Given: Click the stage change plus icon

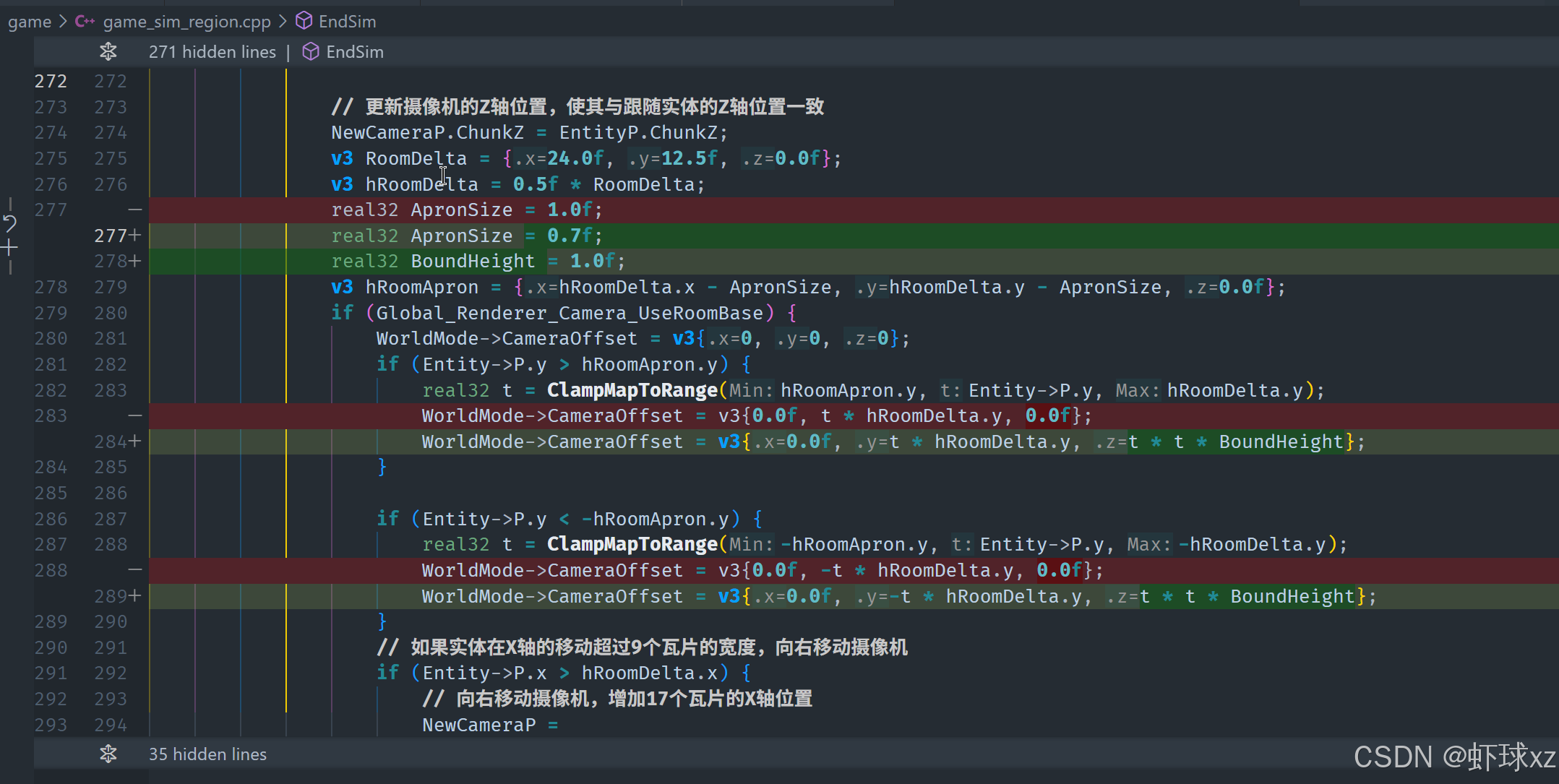Looking at the screenshot, I should pyautogui.click(x=9, y=249).
